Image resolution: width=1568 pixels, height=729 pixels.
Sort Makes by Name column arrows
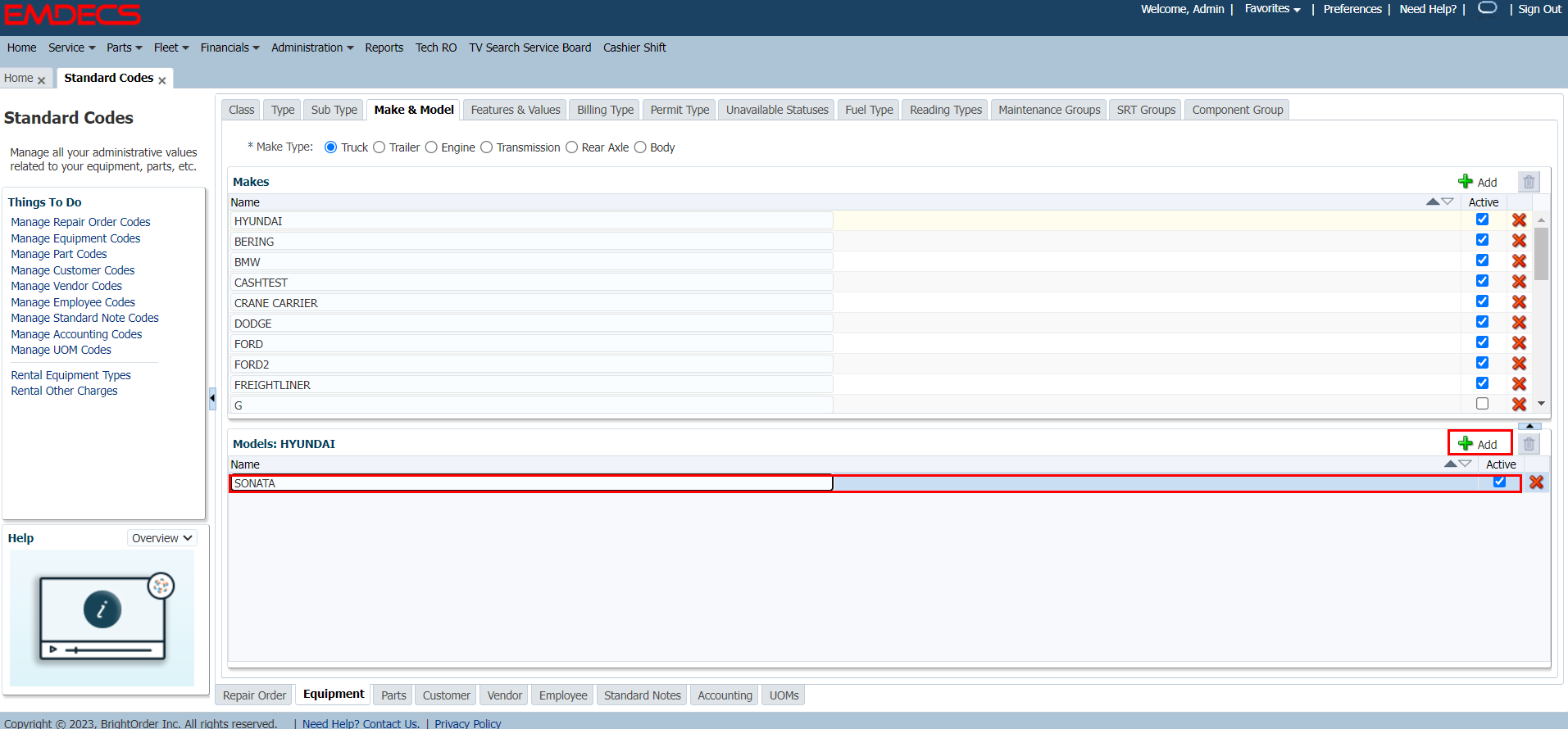coord(1439,201)
